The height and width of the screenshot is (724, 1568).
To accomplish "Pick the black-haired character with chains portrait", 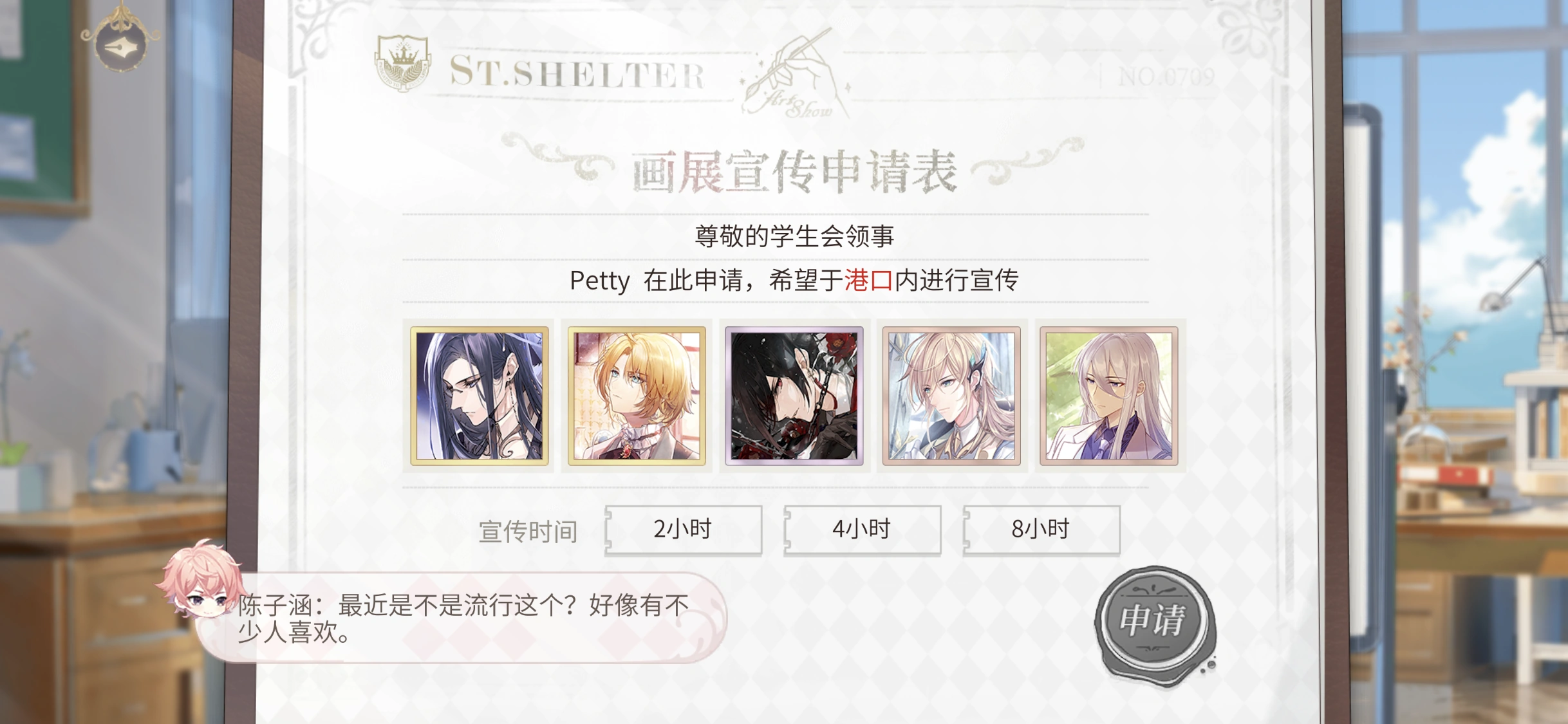I will coord(794,396).
